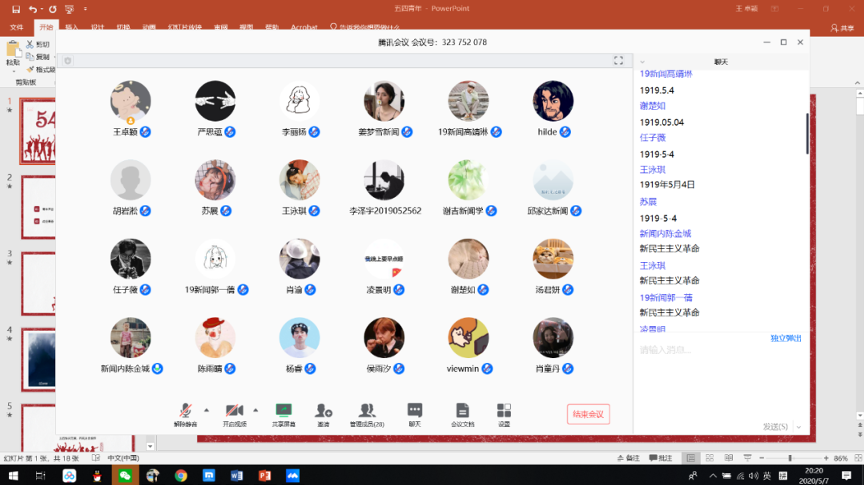The height and width of the screenshot is (485, 864).
Task: Click the Format Painter brush icon
Action: pyautogui.click(x=30, y=69)
